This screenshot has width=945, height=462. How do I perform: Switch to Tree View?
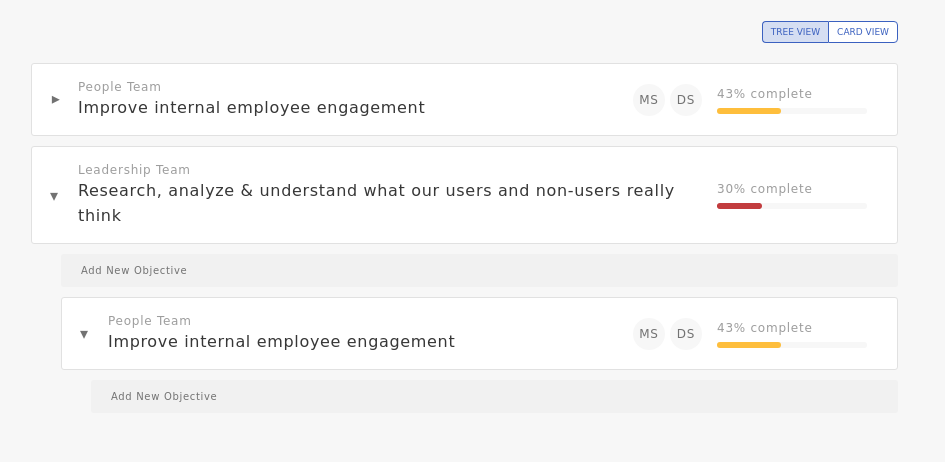pyautogui.click(x=795, y=32)
